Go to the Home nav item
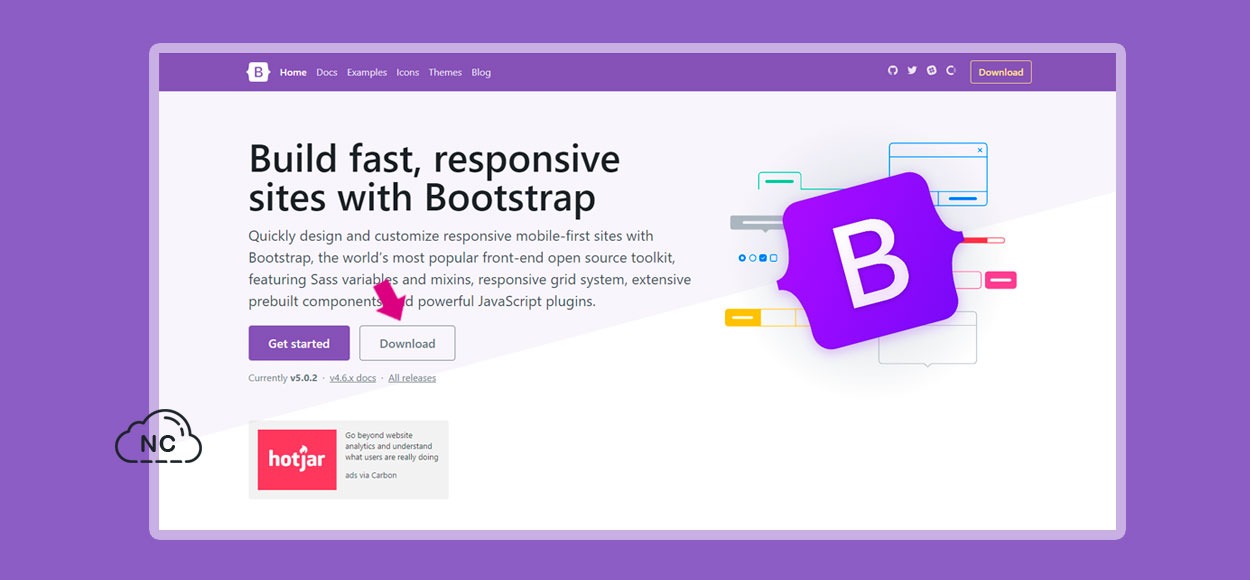 click(x=293, y=72)
